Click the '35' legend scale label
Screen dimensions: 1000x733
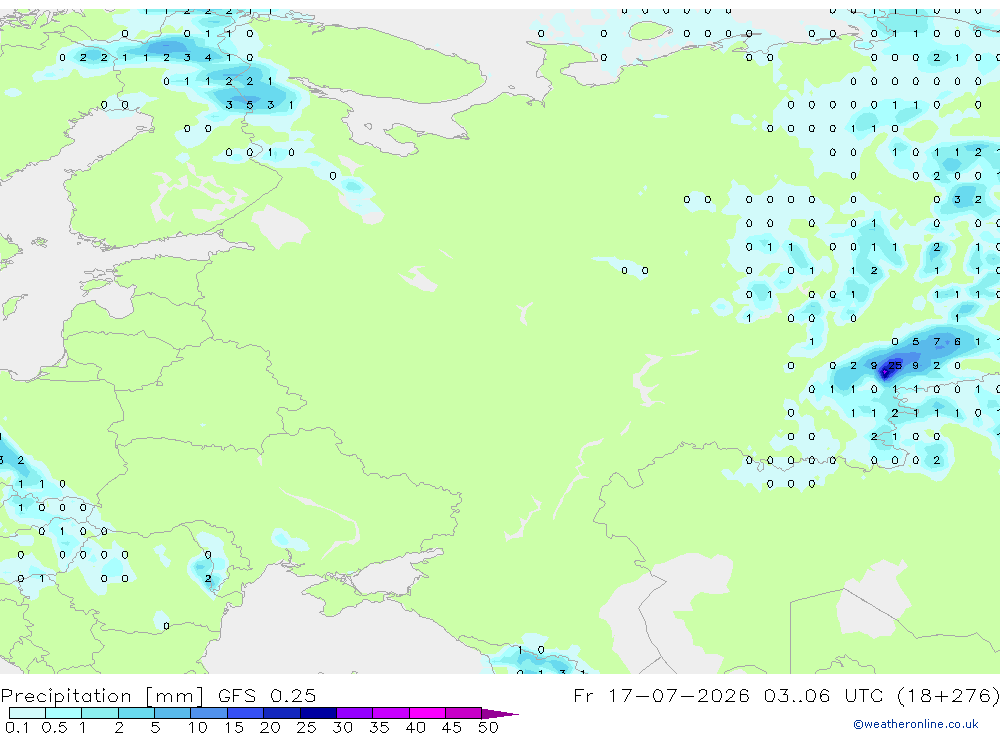coord(379,727)
